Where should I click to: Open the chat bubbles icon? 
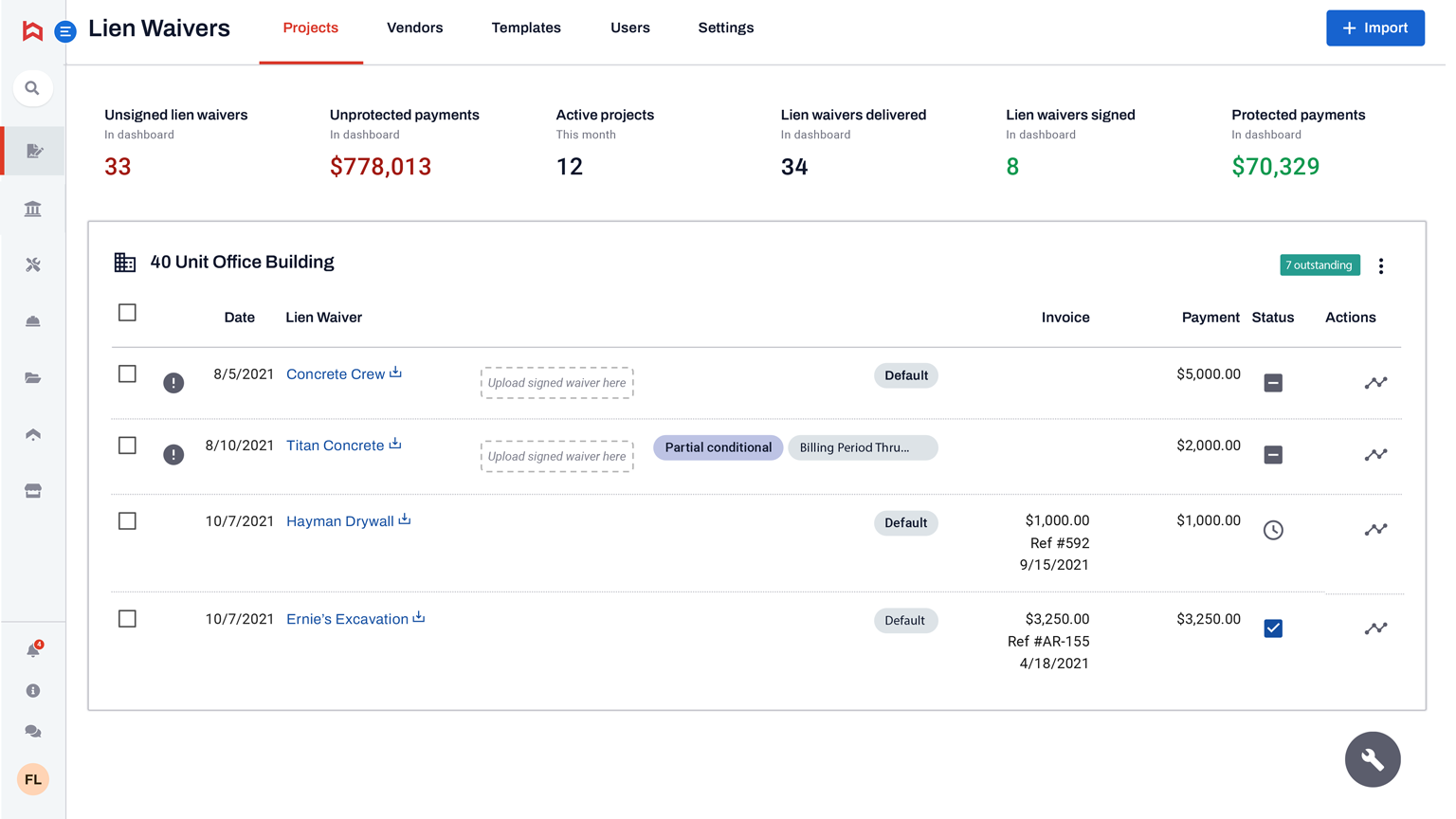[33, 732]
